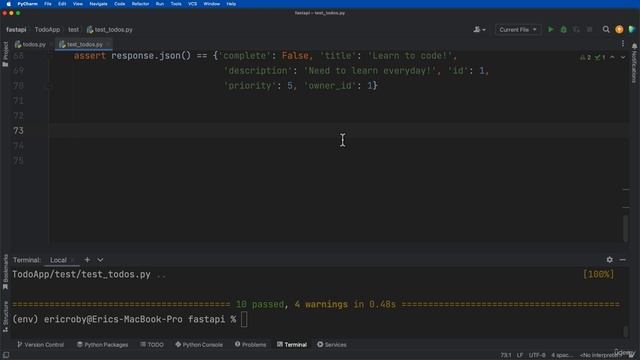Expand the terminal session options chevron

(100, 260)
